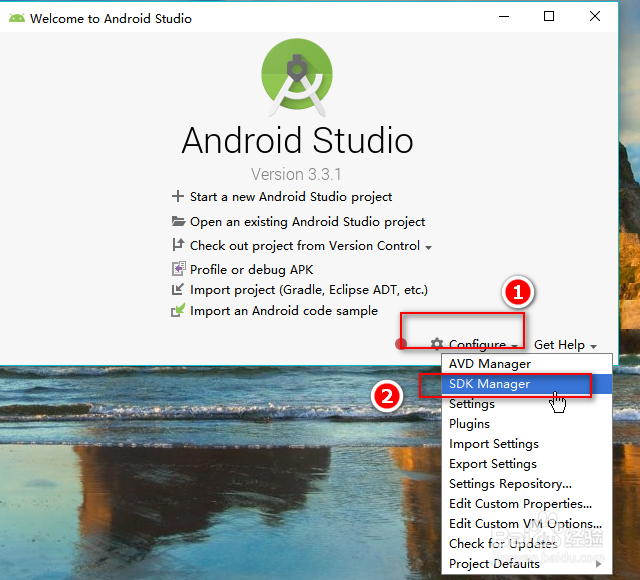
Task: Select Import Settings menu entry
Action: (x=527, y=444)
